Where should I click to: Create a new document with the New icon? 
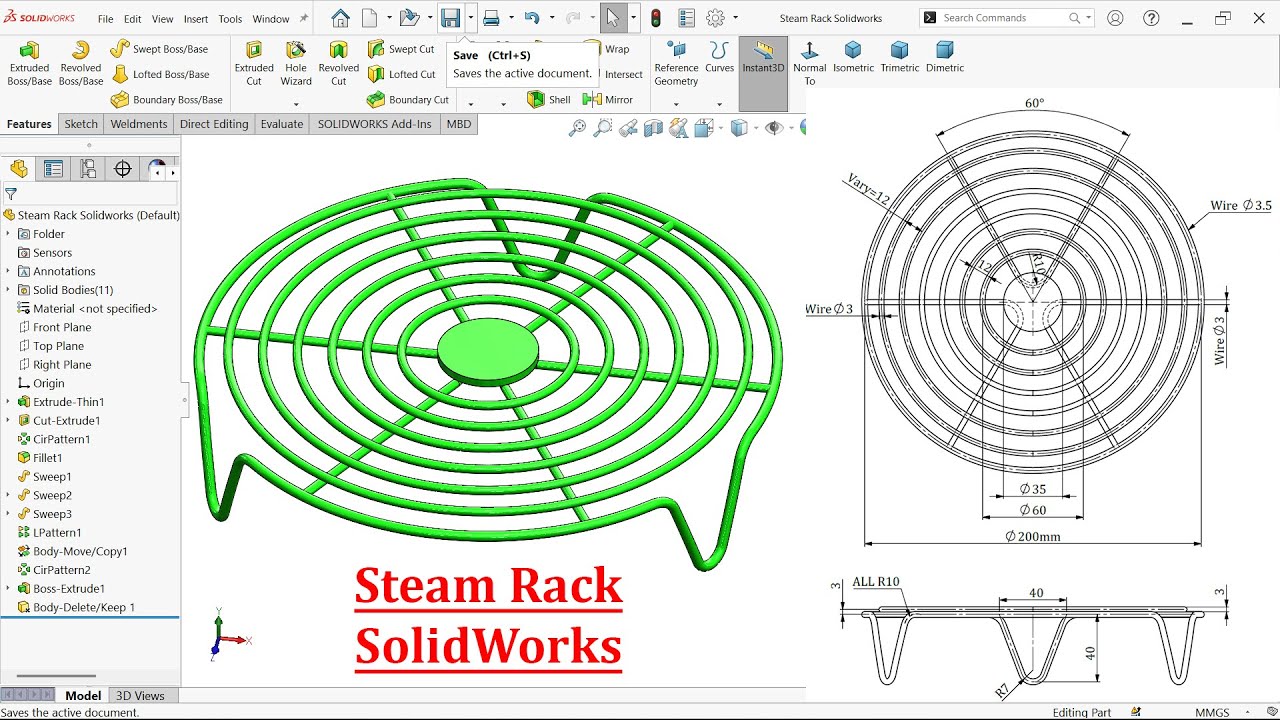coord(370,18)
